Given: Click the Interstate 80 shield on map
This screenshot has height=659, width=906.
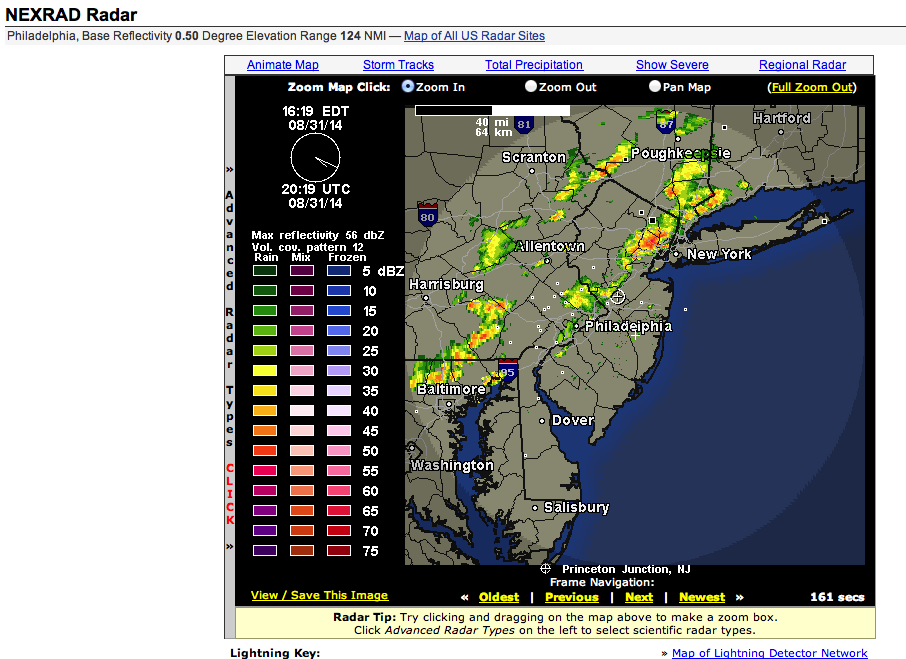Looking at the screenshot, I should tap(428, 215).
